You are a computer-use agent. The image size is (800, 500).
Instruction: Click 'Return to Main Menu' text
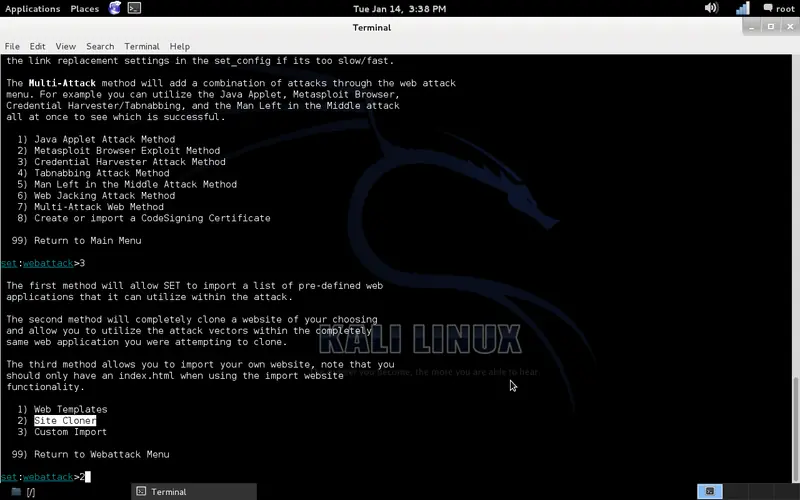(x=88, y=240)
